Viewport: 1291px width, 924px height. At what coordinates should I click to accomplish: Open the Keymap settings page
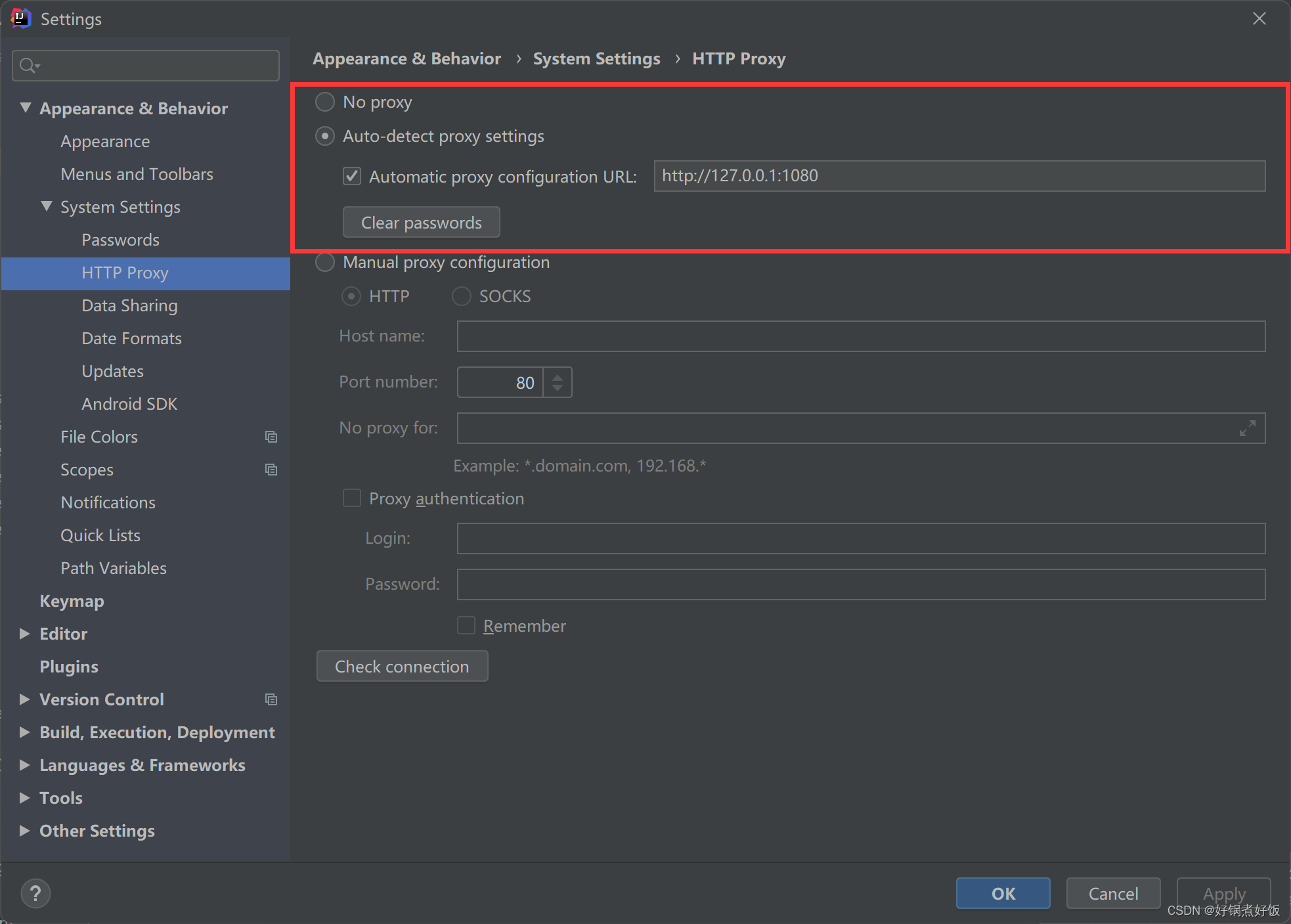(x=72, y=601)
